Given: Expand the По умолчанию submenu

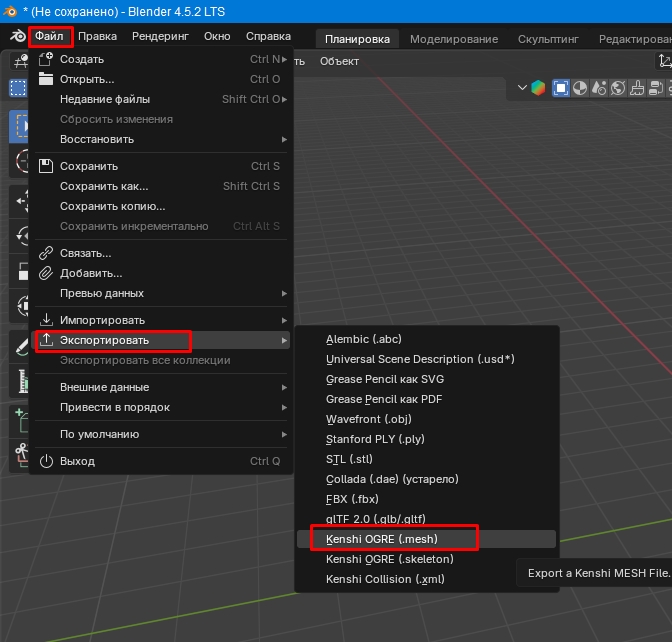Looking at the screenshot, I should [x=284, y=435].
